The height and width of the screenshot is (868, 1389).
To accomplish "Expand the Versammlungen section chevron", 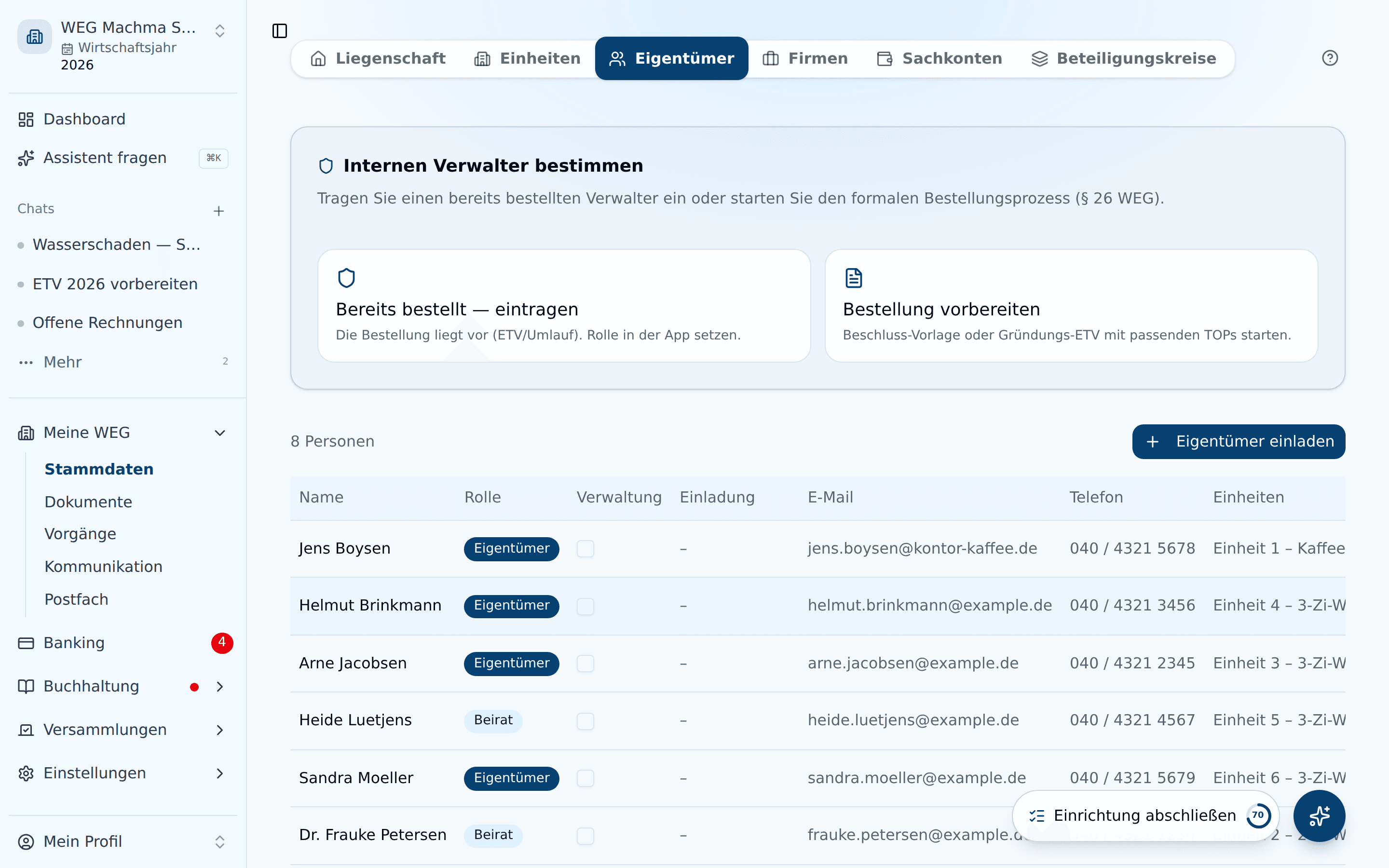I will [x=219, y=730].
